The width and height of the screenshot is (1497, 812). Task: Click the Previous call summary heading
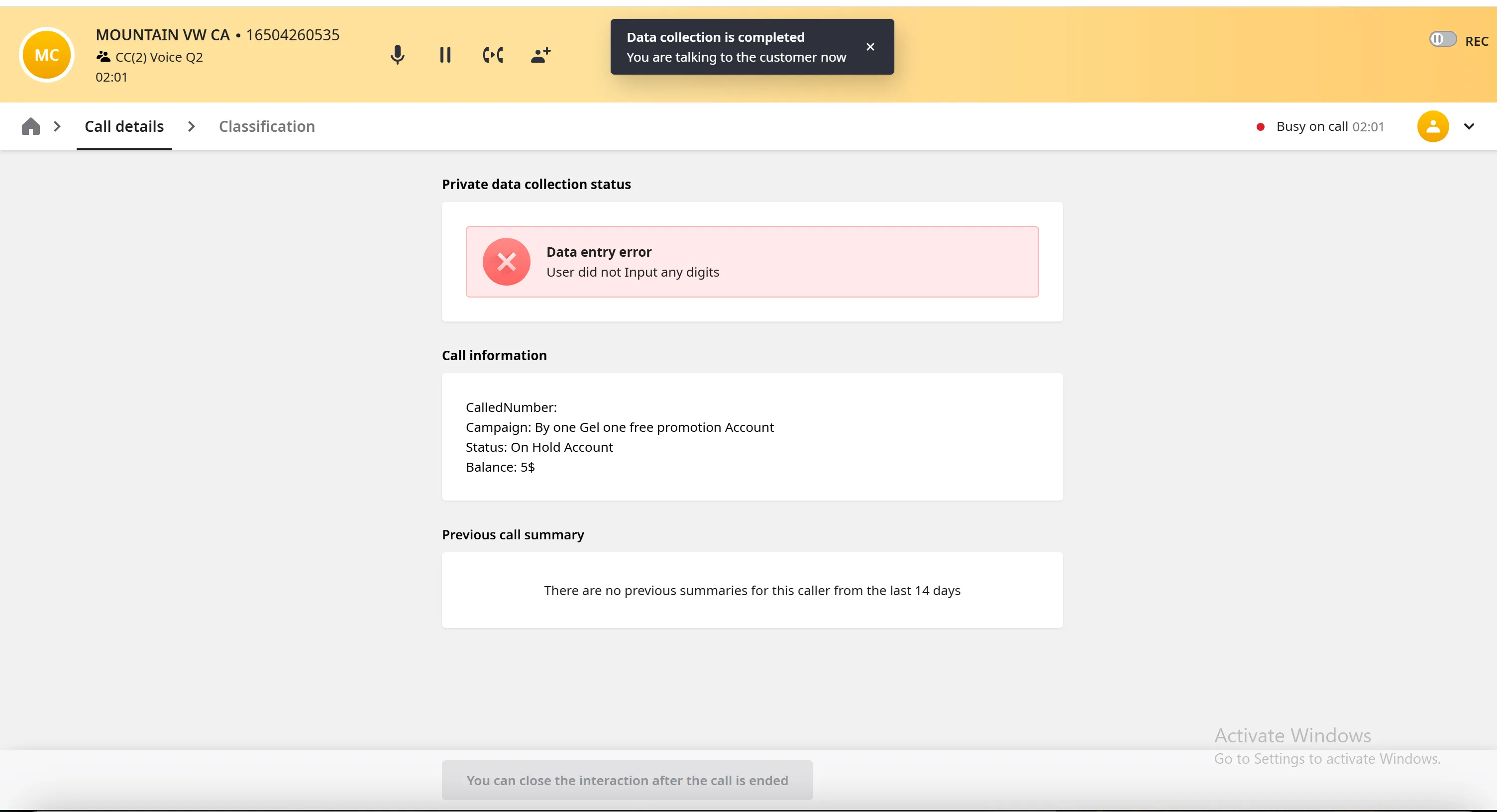click(513, 535)
